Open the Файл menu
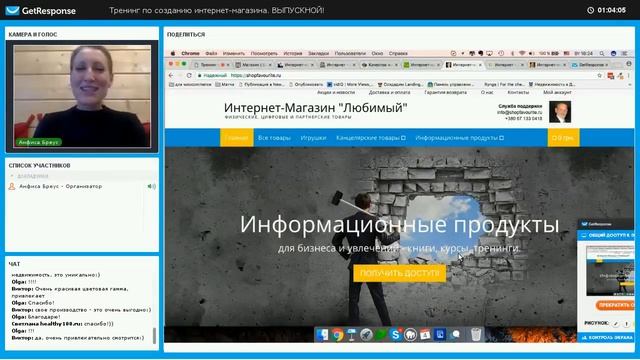640x360 pixels. 211,53
